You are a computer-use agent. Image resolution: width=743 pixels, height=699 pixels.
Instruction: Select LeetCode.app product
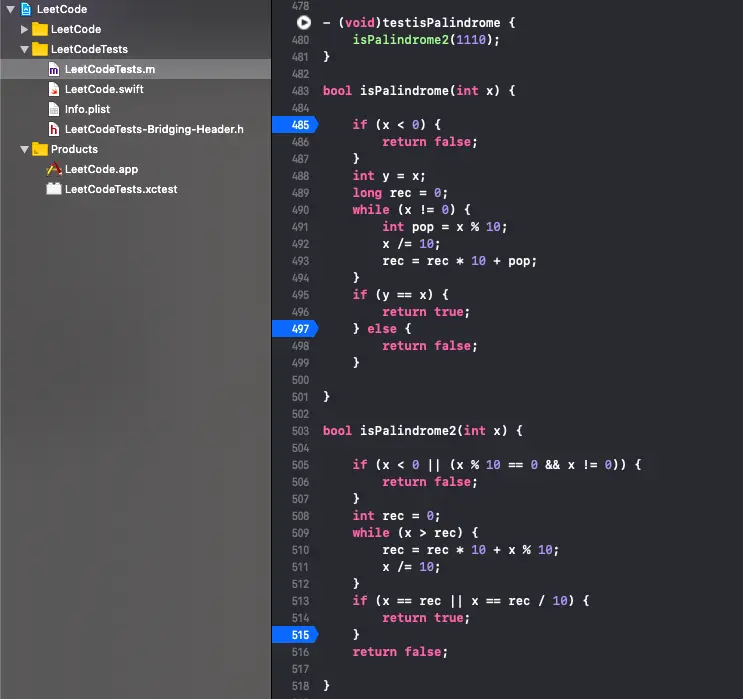[101, 169]
